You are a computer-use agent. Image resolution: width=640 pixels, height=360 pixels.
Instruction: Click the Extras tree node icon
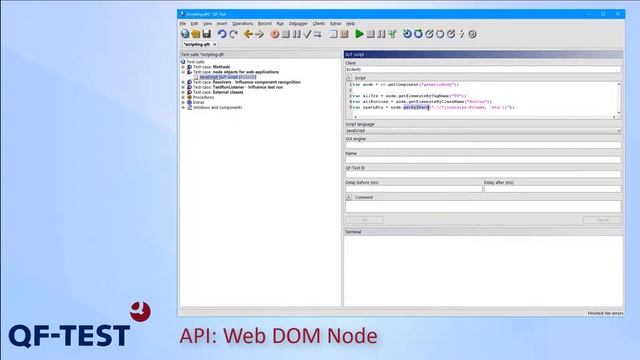[189, 102]
